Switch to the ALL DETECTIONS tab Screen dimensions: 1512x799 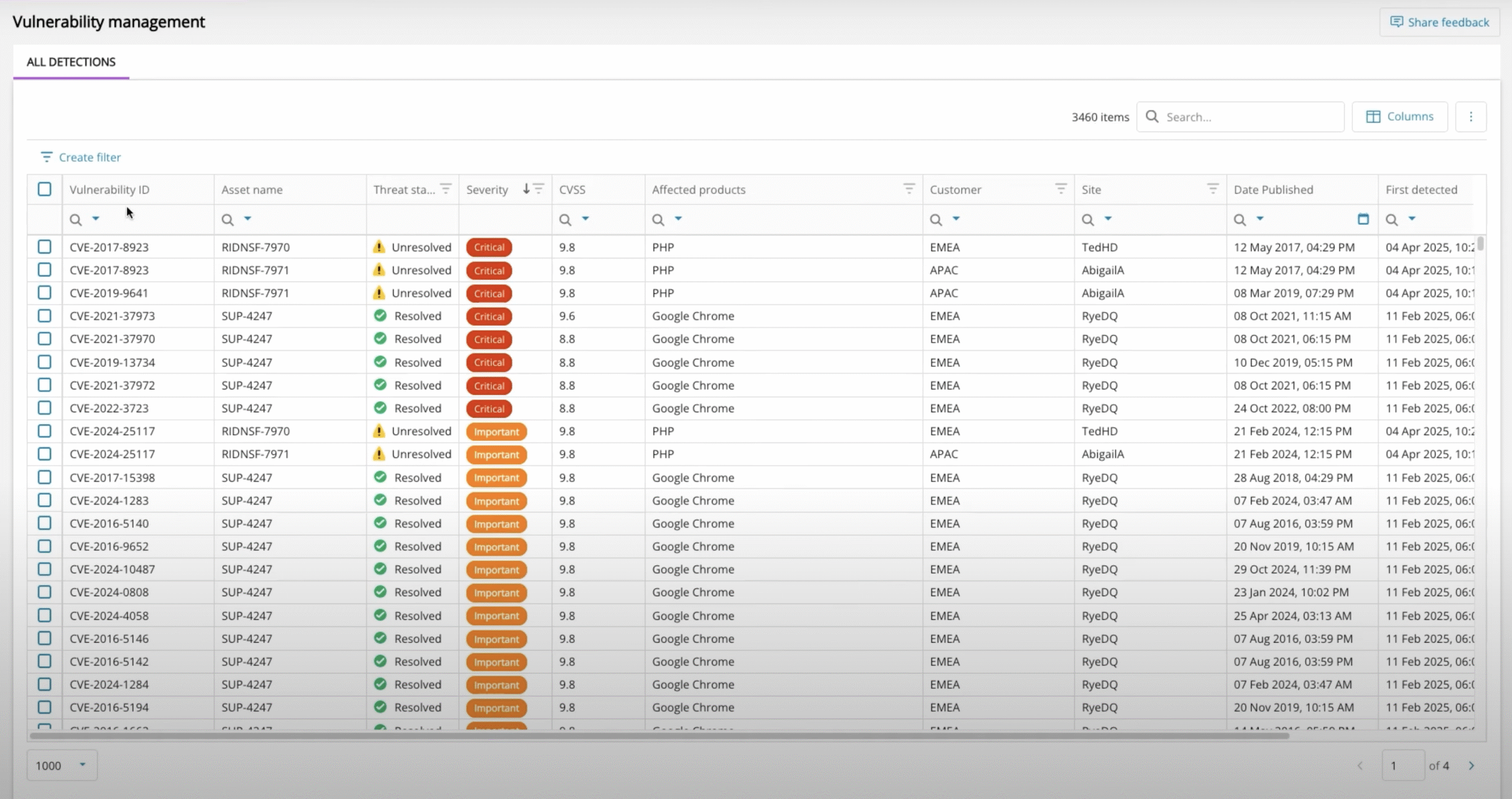coord(71,62)
